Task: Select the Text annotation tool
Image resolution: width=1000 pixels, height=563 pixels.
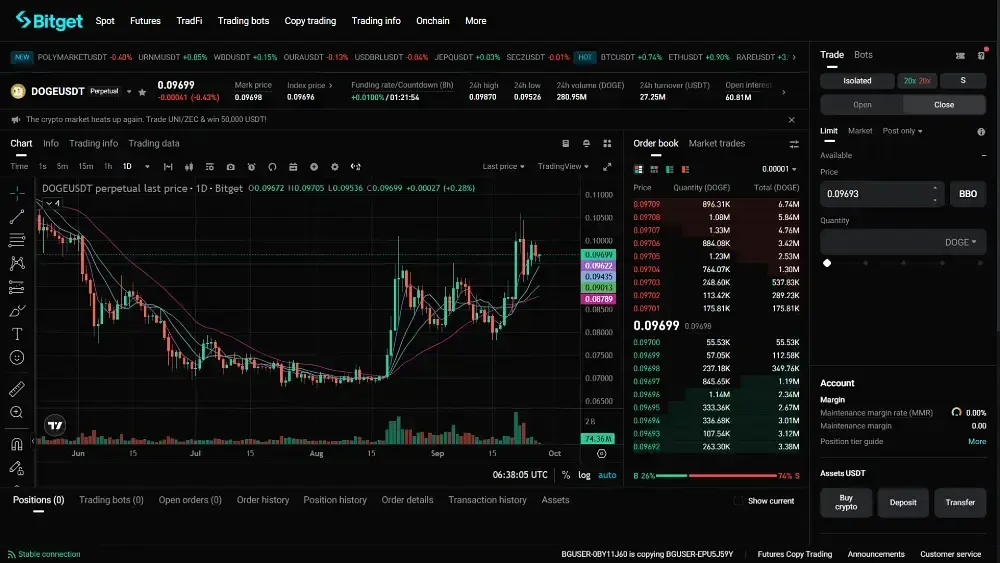Action: pos(17,334)
